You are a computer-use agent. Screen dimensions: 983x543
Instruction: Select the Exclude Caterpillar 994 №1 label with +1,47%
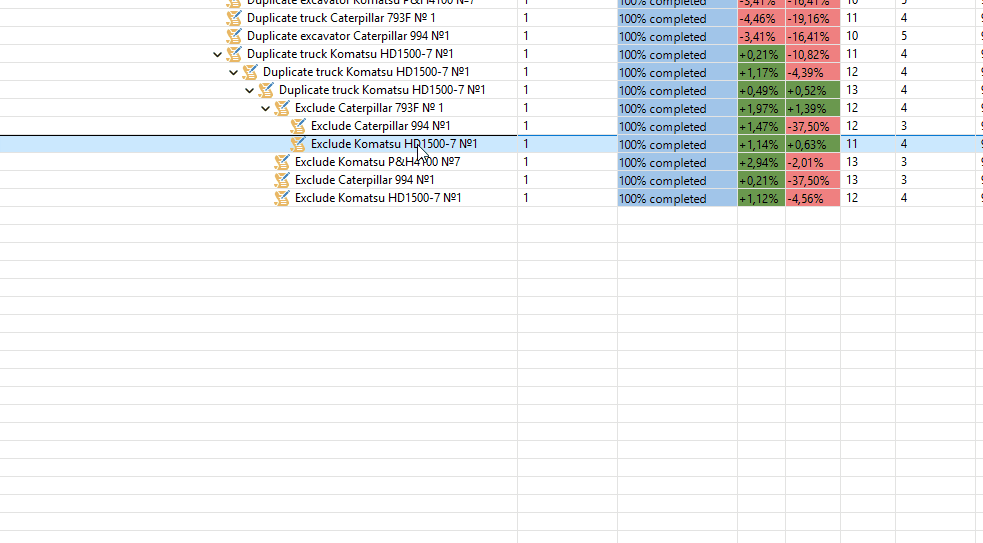click(381, 126)
